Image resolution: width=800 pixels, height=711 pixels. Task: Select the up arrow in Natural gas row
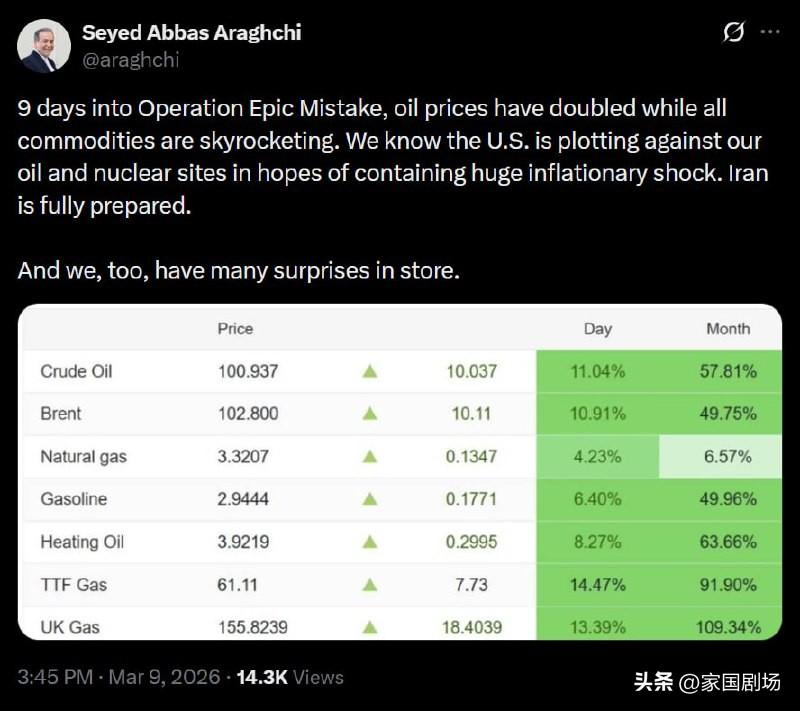[369, 457]
